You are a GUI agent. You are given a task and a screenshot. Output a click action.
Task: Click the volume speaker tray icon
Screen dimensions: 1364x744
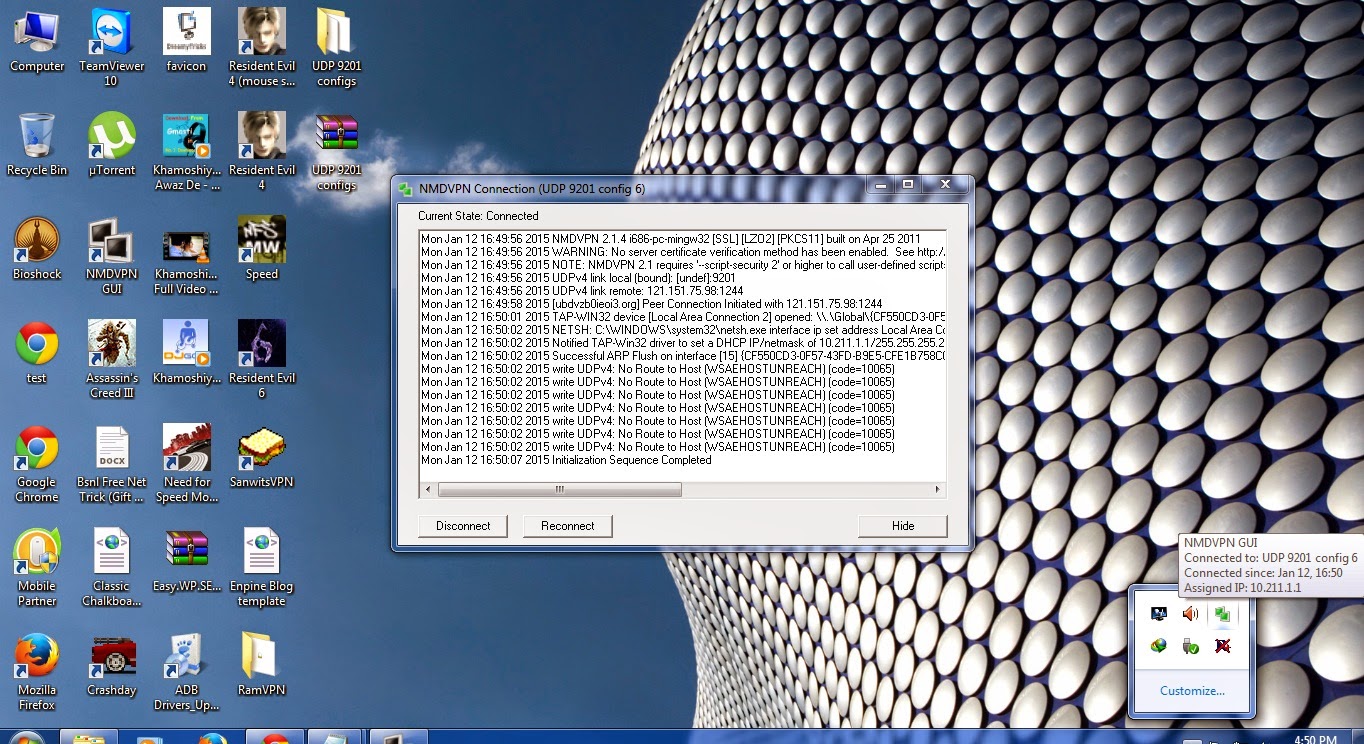coord(1190,614)
